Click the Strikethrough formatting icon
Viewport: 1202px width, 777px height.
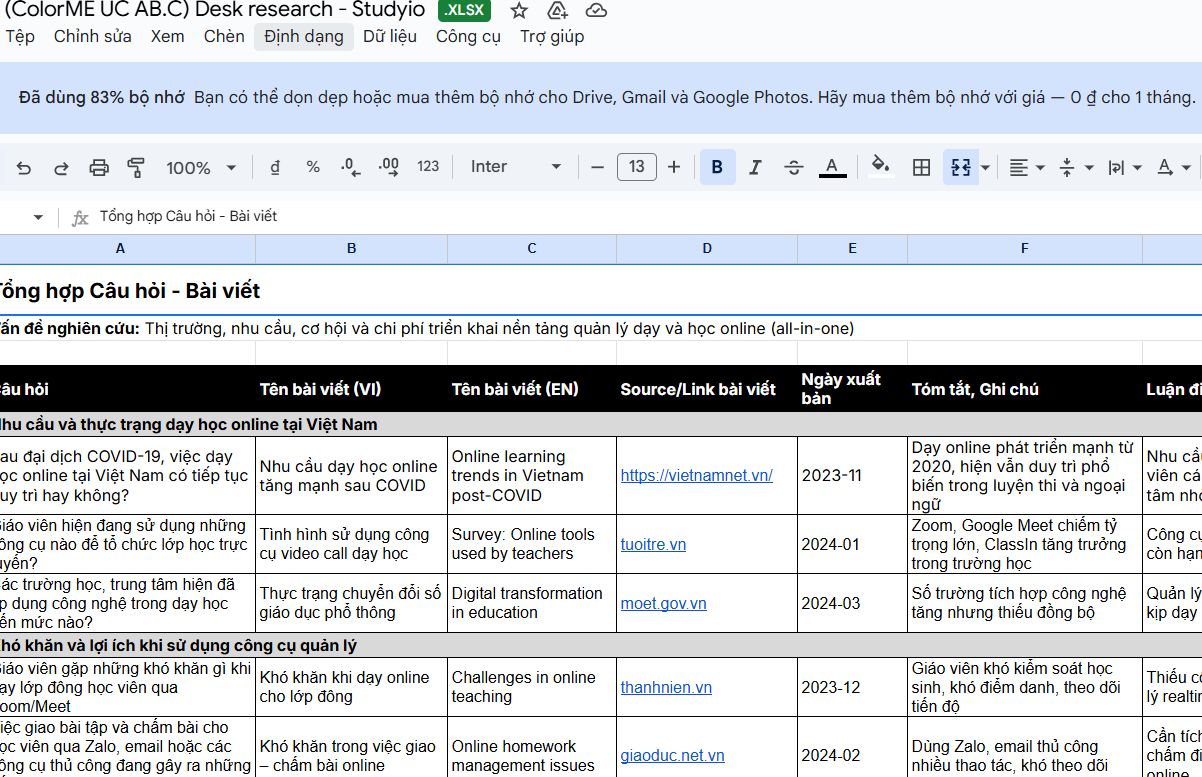tap(794, 167)
